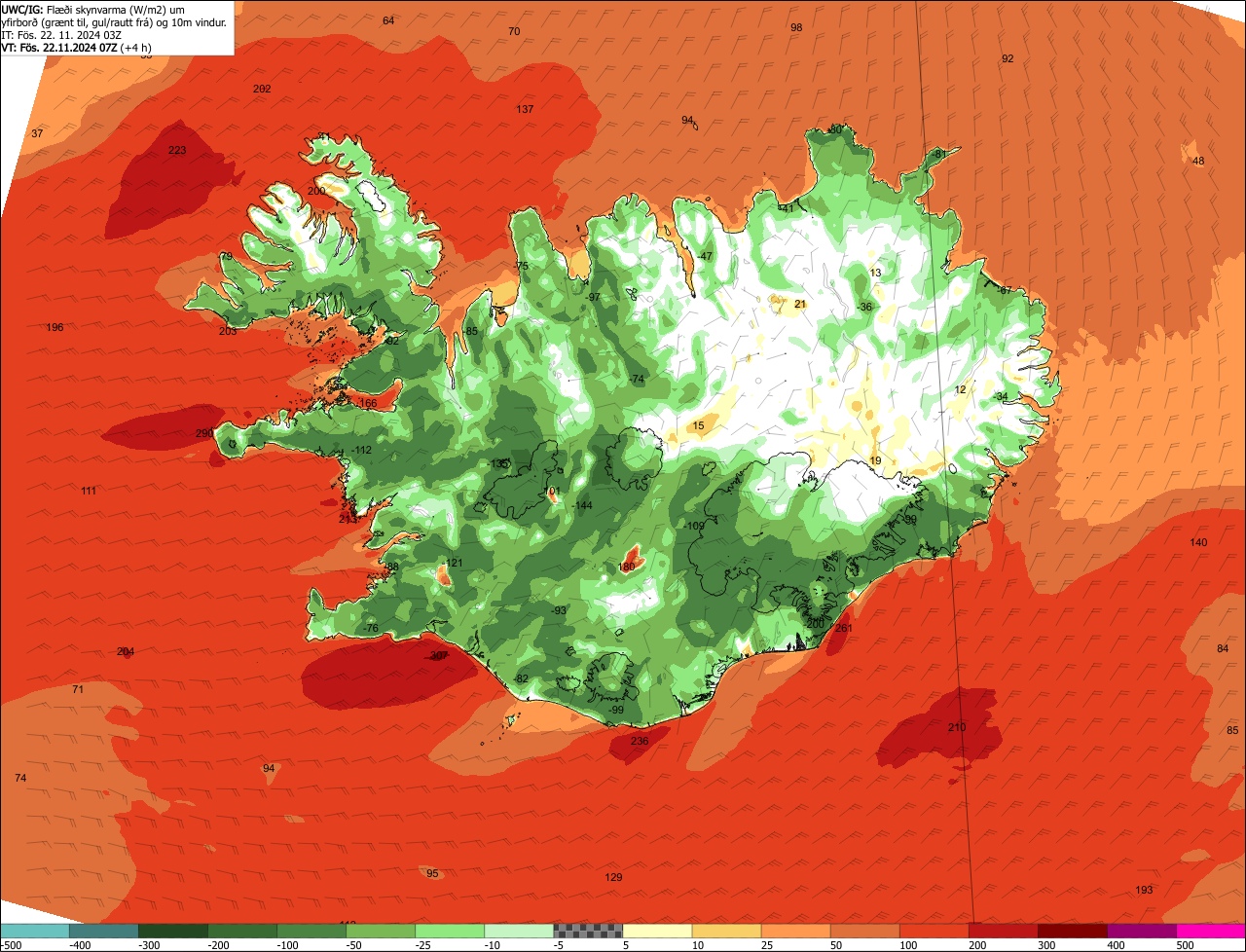
Task: Click the land value '180' on the red highland patch
Action: click(627, 568)
